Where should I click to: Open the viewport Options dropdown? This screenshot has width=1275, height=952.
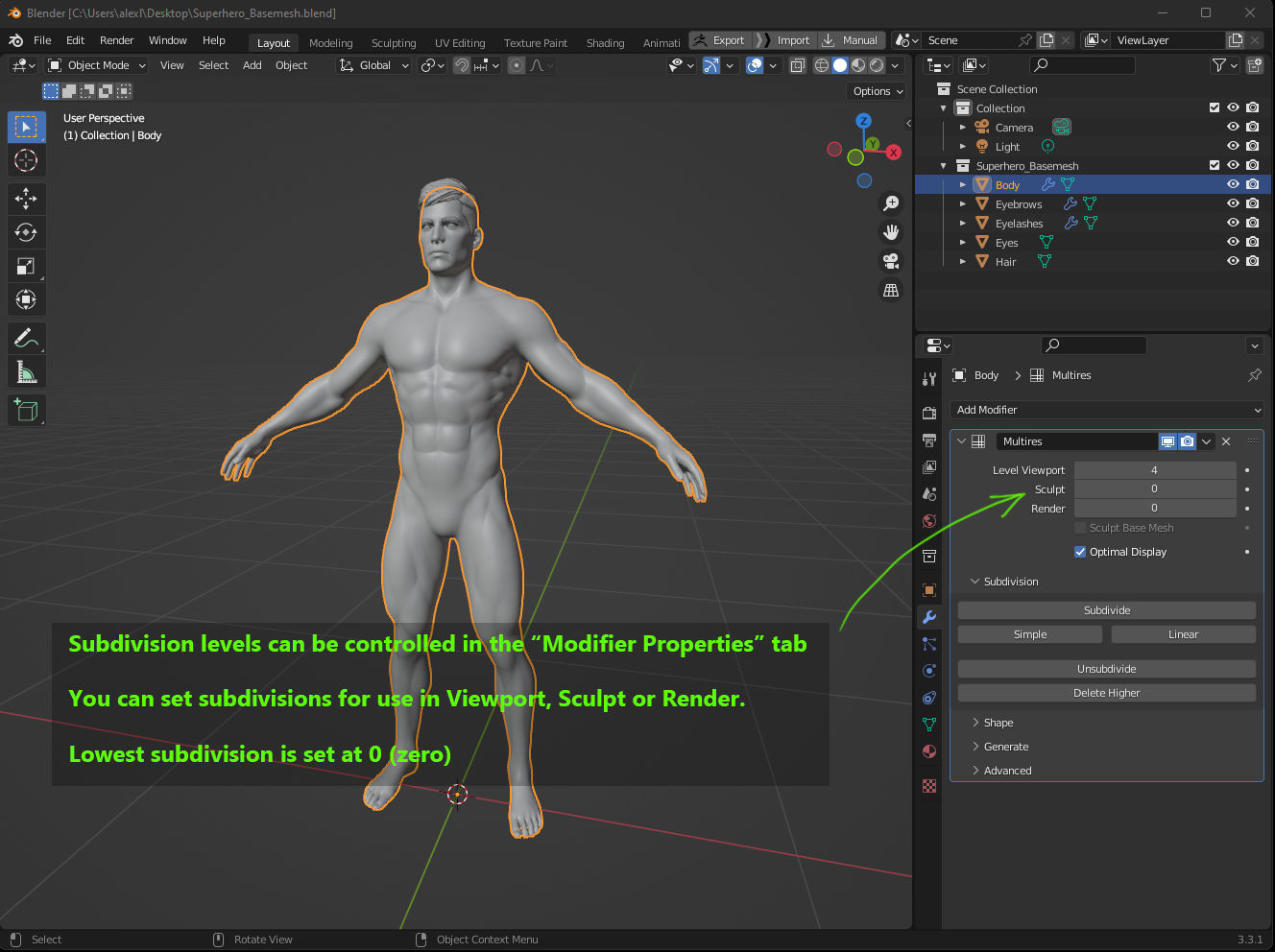click(878, 91)
